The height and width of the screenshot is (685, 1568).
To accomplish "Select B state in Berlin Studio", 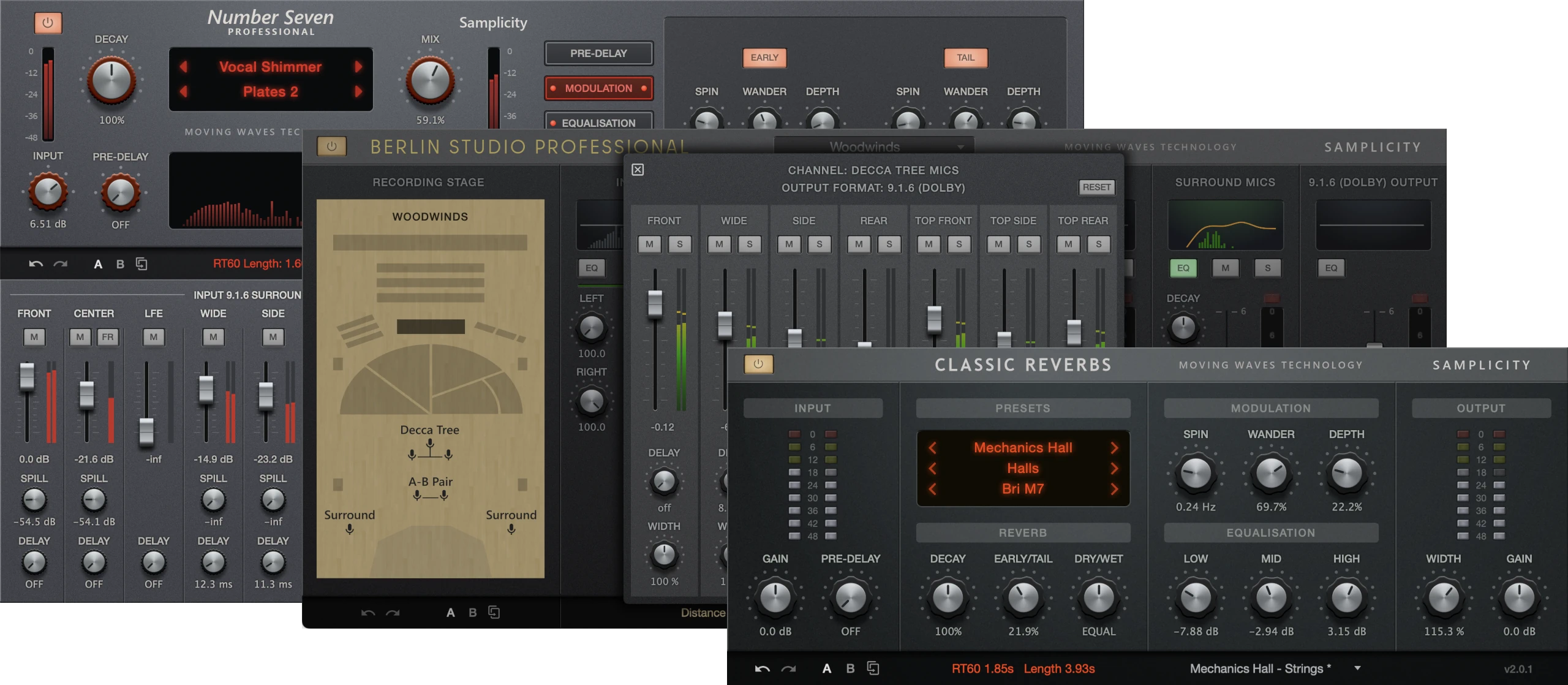I will pyautogui.click(x=472, y=612).
